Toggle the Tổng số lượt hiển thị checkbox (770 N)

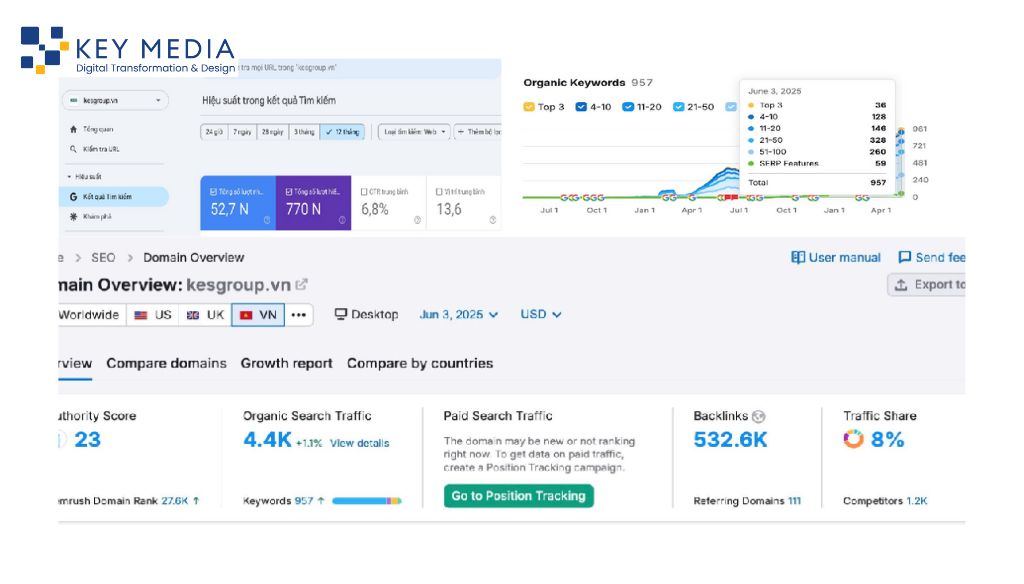tap(289, 192)
